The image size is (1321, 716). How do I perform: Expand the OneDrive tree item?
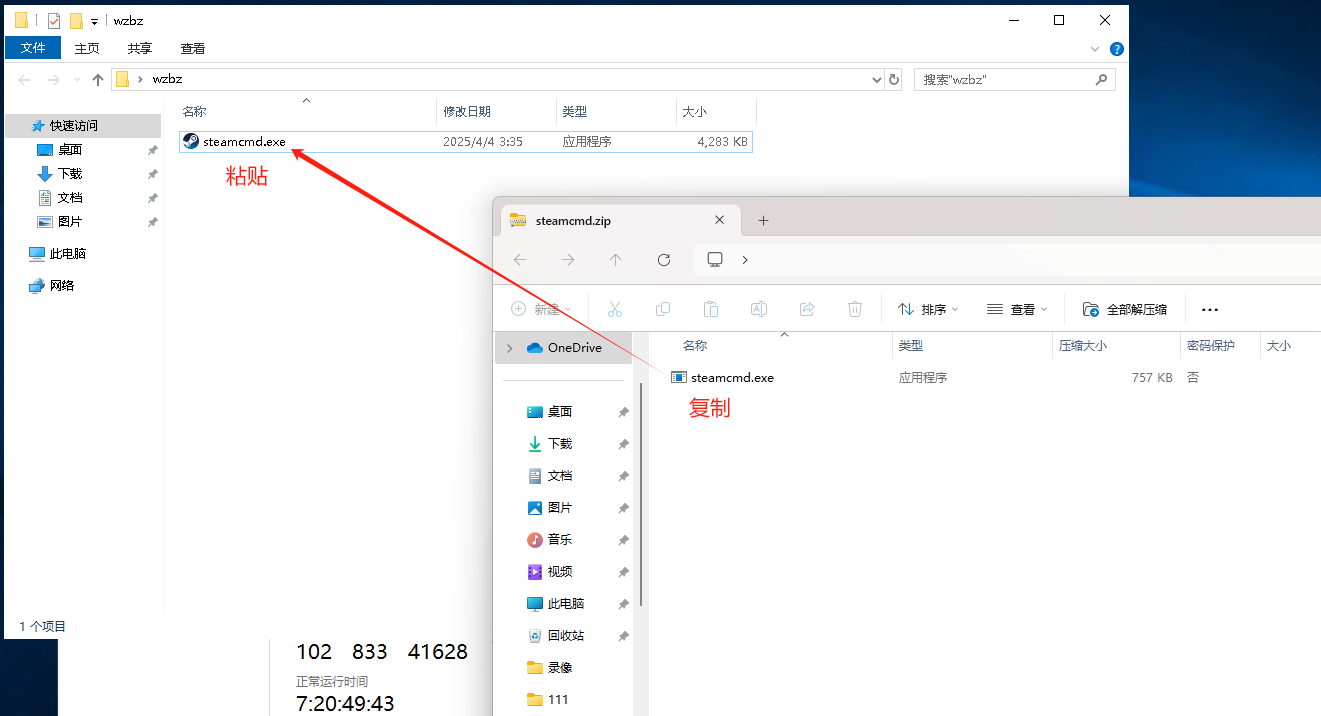coord(509,348)
